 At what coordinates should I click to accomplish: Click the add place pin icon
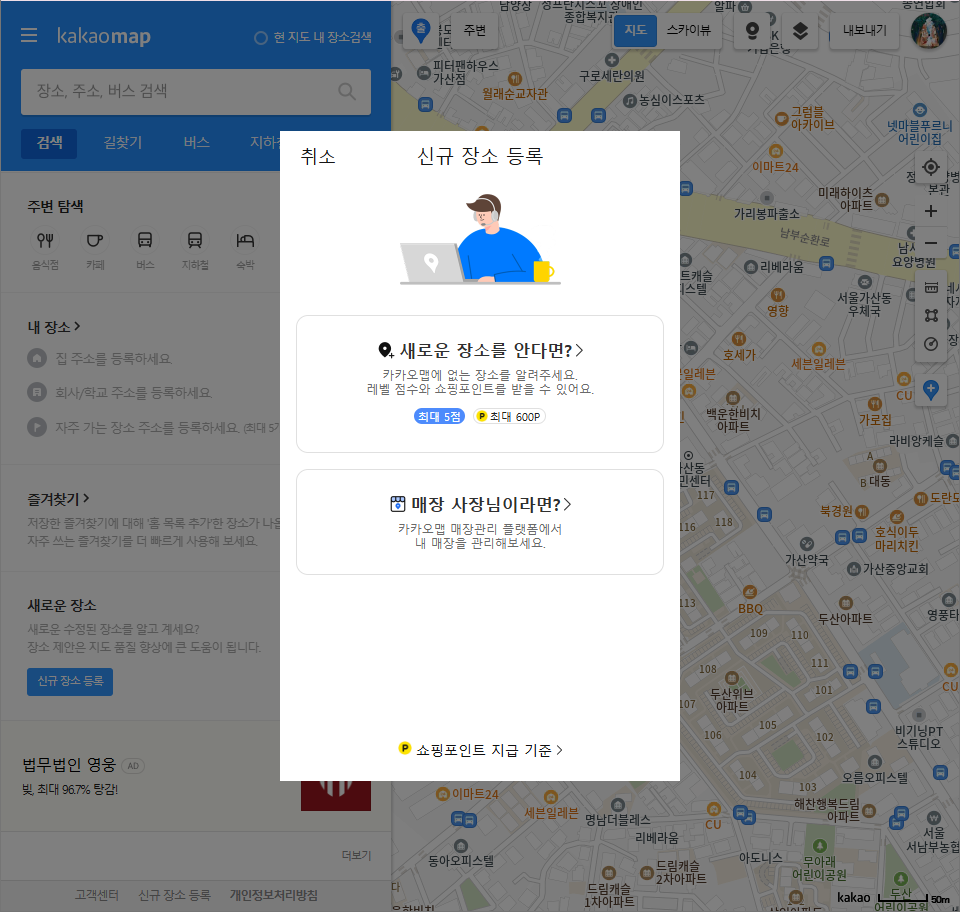(931, 389)
